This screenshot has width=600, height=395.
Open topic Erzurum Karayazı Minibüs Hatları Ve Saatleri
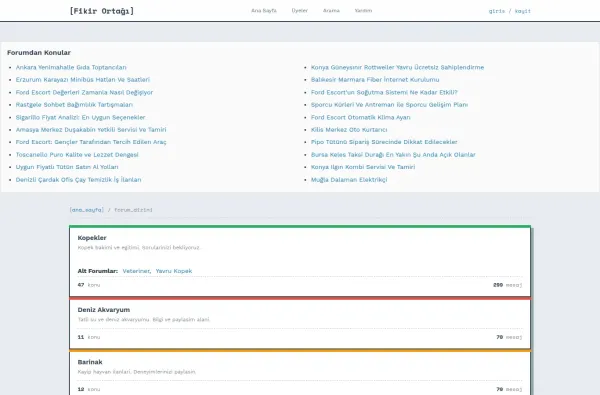pyautogui.click(x=83, y=80)
